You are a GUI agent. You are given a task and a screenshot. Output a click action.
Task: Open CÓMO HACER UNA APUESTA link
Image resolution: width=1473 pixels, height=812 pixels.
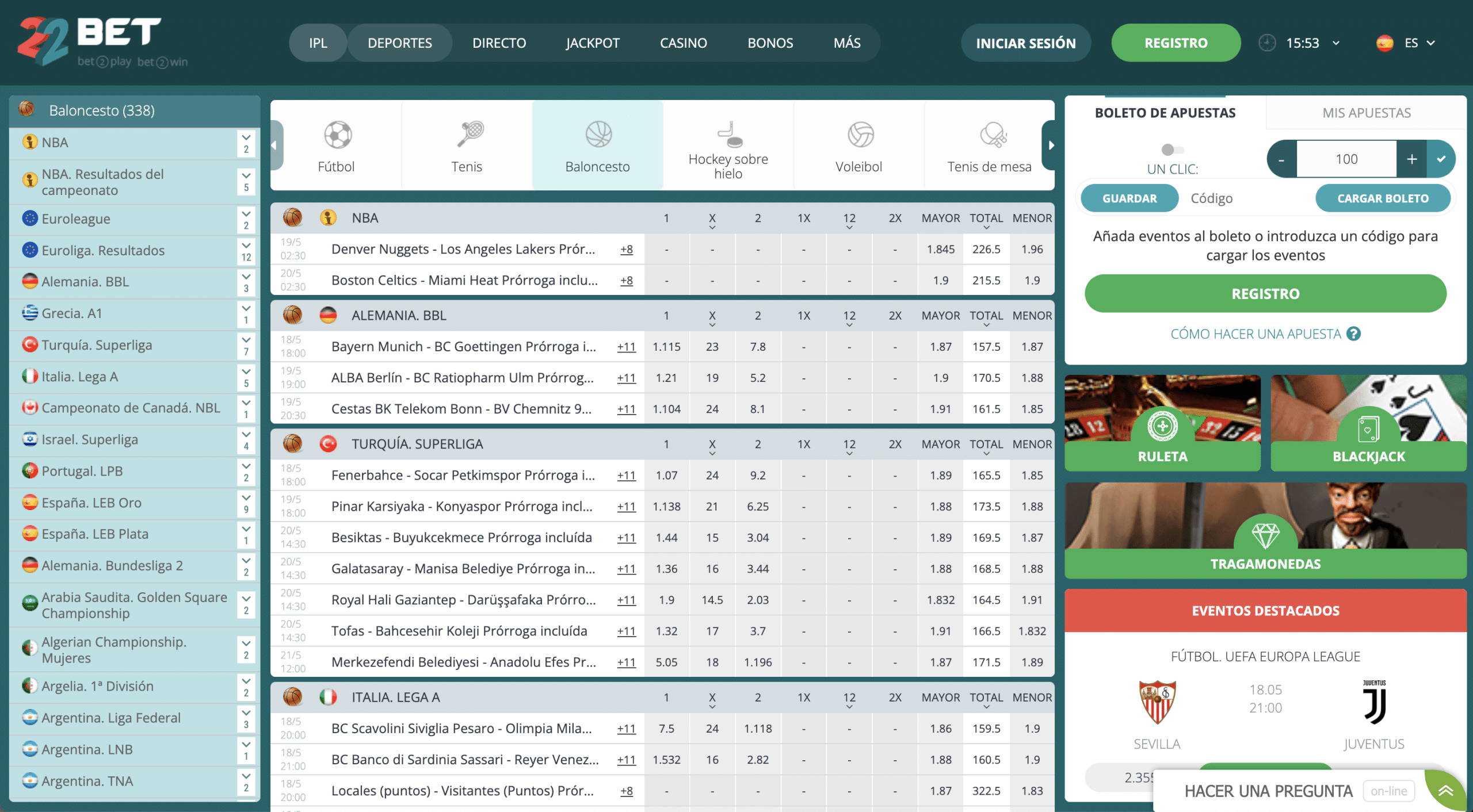1256,334
